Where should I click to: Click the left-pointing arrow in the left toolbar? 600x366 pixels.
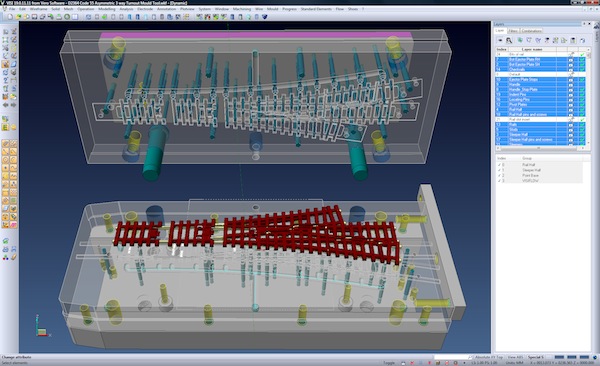tap(5, 105)
